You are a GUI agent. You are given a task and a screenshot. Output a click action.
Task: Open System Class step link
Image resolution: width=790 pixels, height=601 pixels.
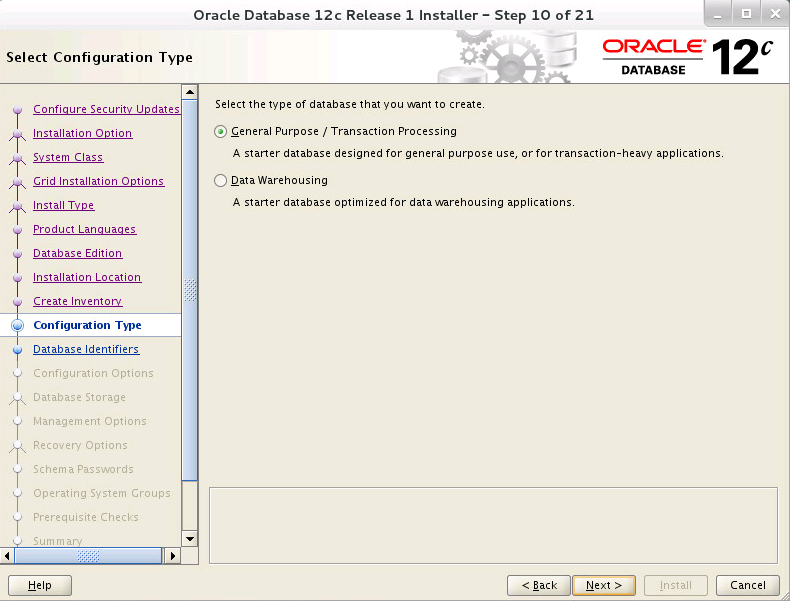pos(68,157)
